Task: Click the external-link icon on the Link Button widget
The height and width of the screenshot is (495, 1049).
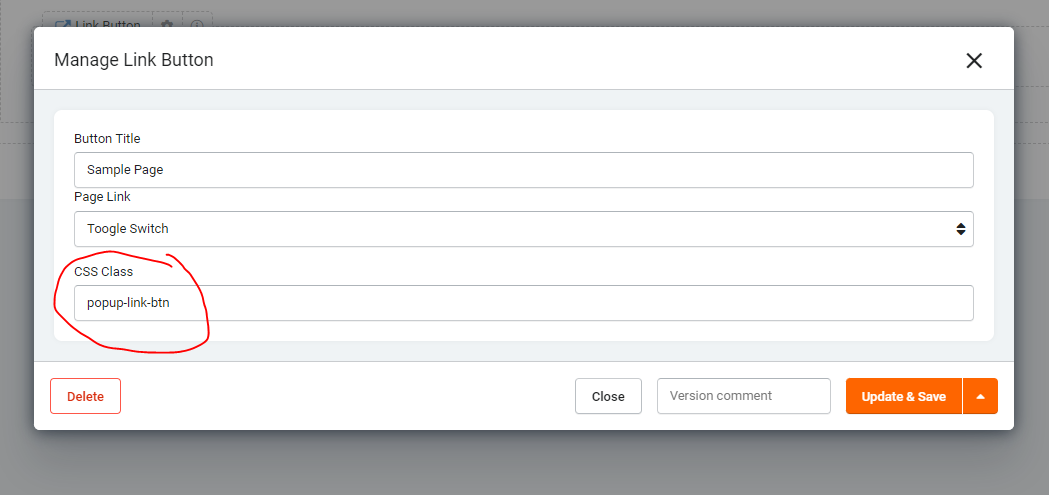Action: click(62, 24)
